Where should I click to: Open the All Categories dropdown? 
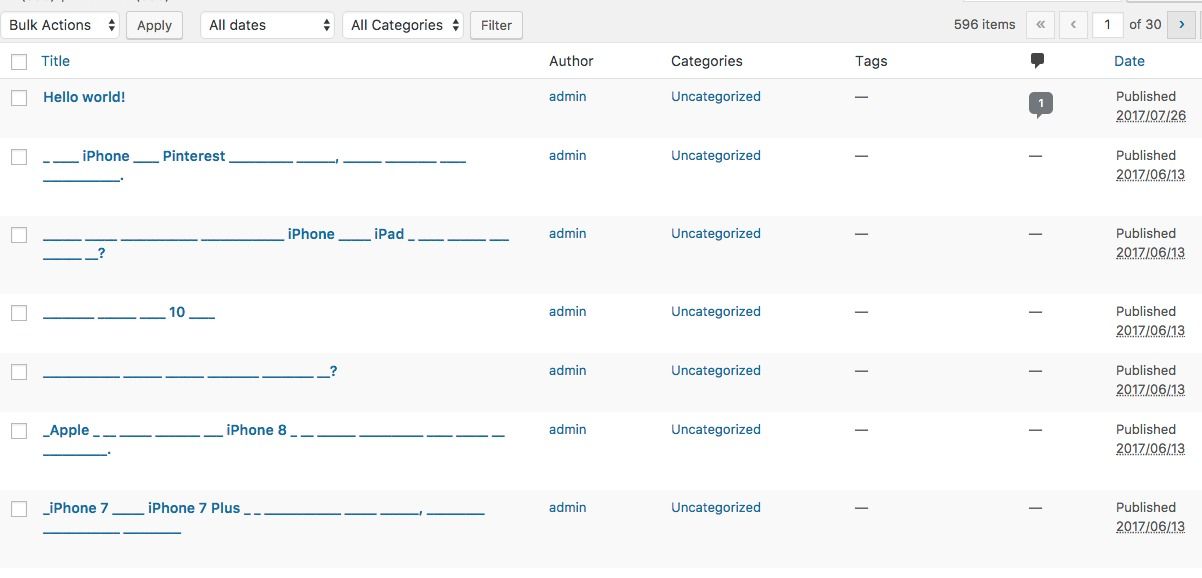(404, 25)
